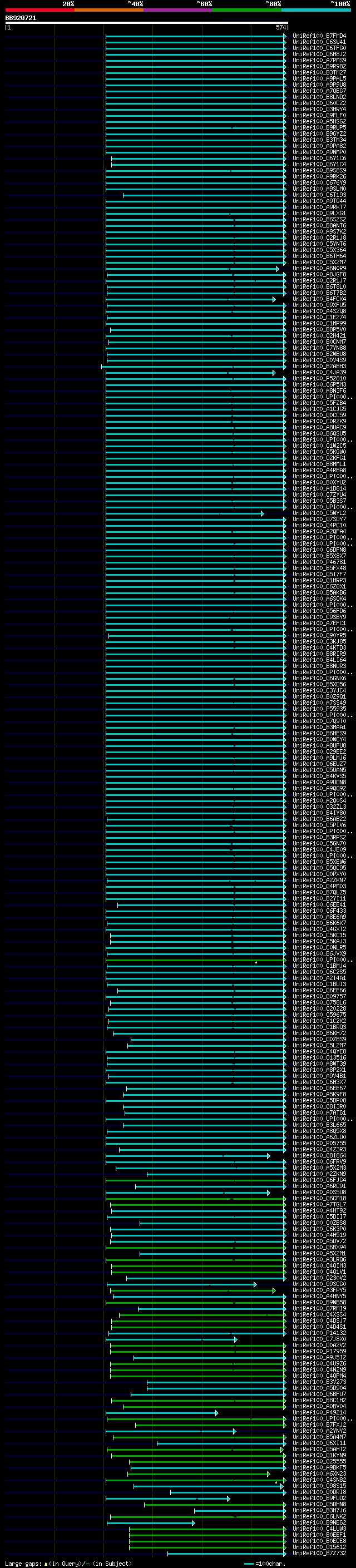Click the 574 query length end marker

point(280,27)
